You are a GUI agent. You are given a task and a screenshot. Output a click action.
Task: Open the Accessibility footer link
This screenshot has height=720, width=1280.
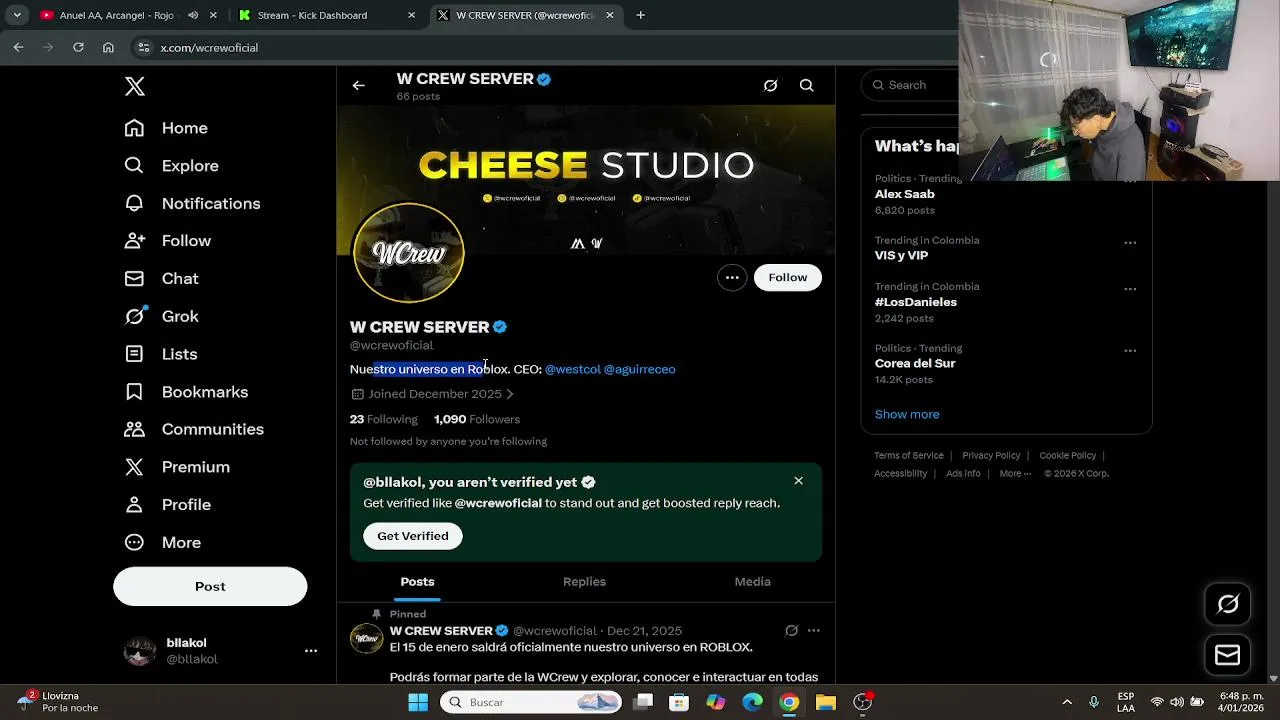click(x=901, y=474)
